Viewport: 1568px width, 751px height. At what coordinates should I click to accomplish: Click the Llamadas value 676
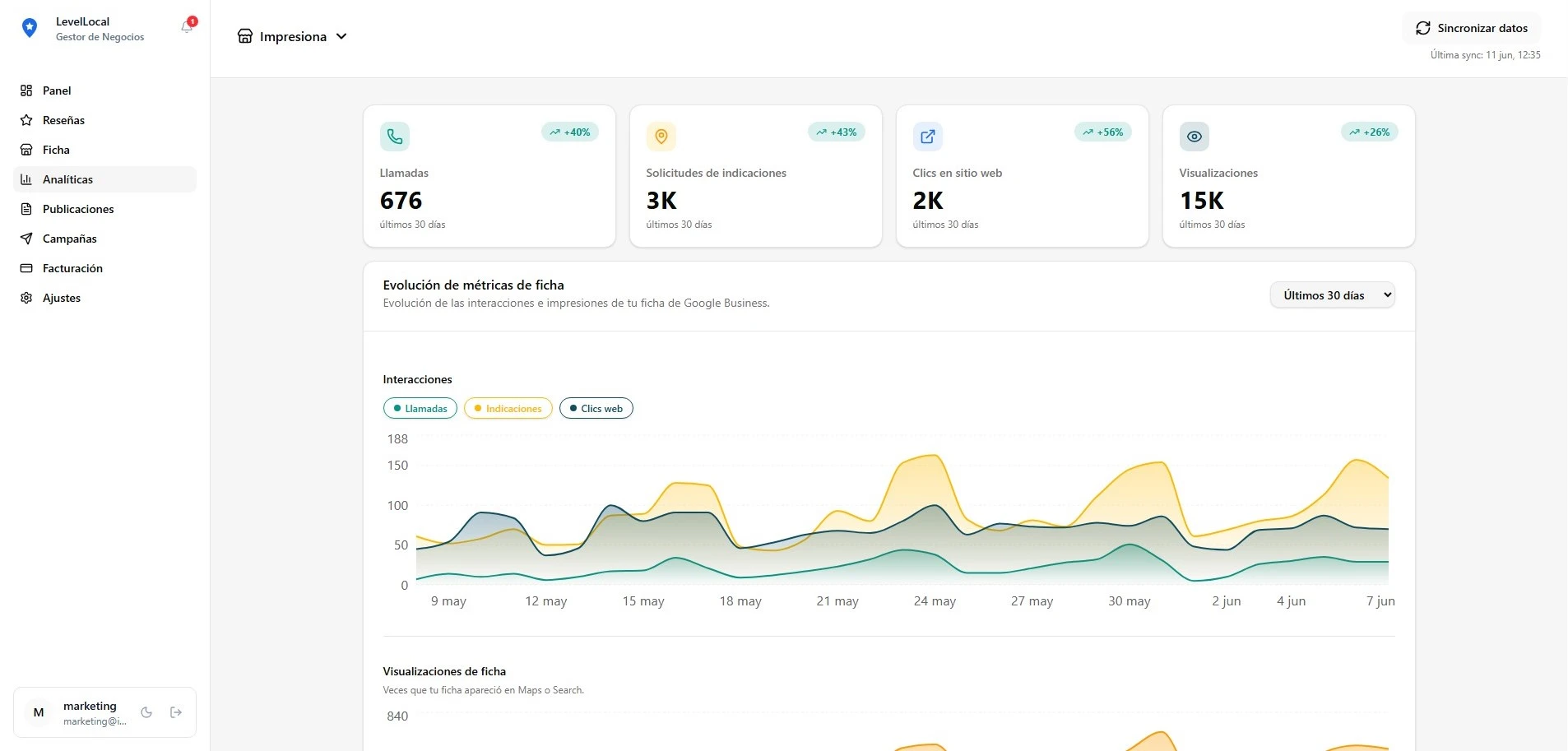401,201
